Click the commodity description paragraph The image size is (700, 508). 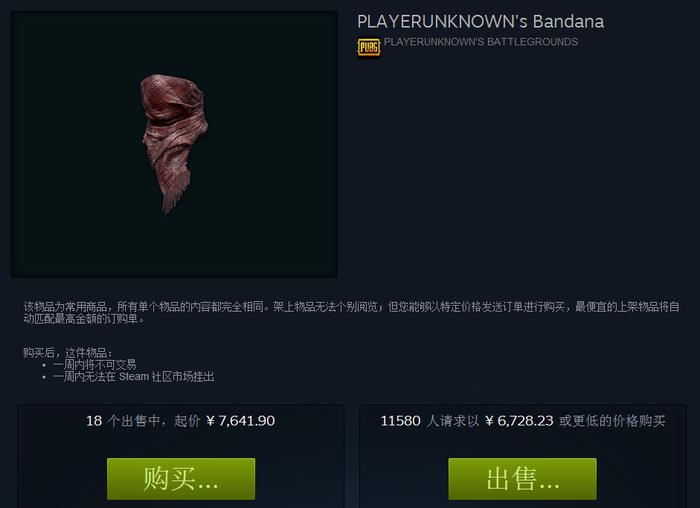(x=351, y=312)
